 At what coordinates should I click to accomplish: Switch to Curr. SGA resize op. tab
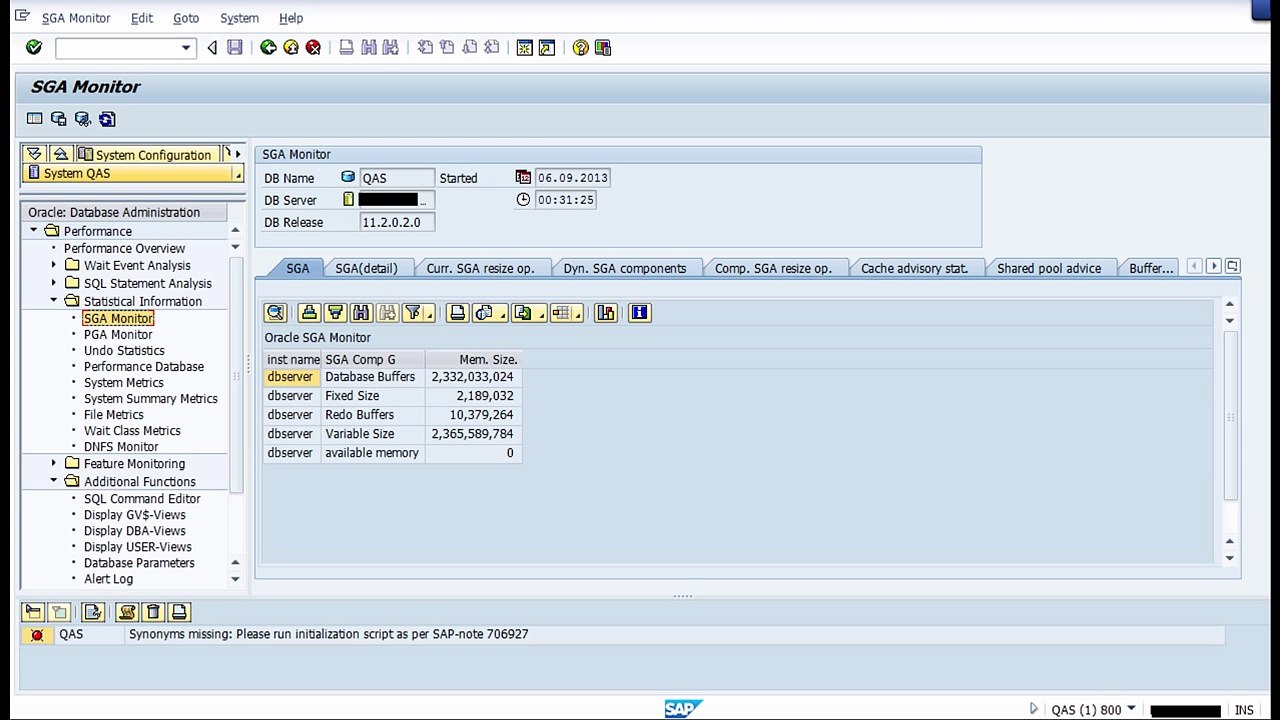(480, 268)
